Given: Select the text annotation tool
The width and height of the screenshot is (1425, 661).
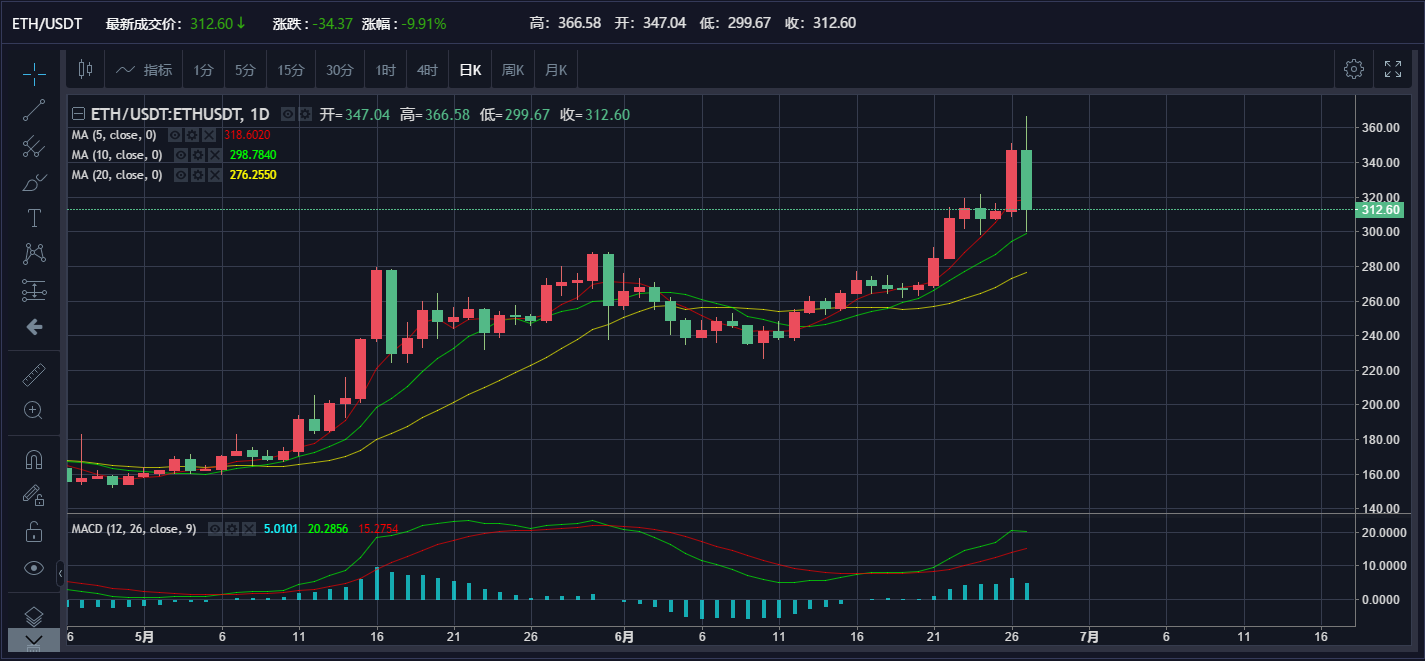Looking at the screenshot, I should tap(34, 218).
